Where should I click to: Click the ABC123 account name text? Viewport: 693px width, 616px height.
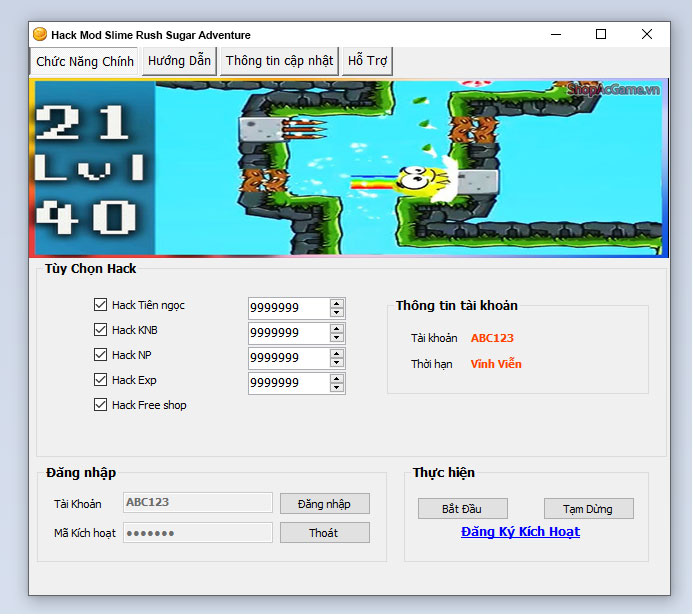tap(492, 338)
